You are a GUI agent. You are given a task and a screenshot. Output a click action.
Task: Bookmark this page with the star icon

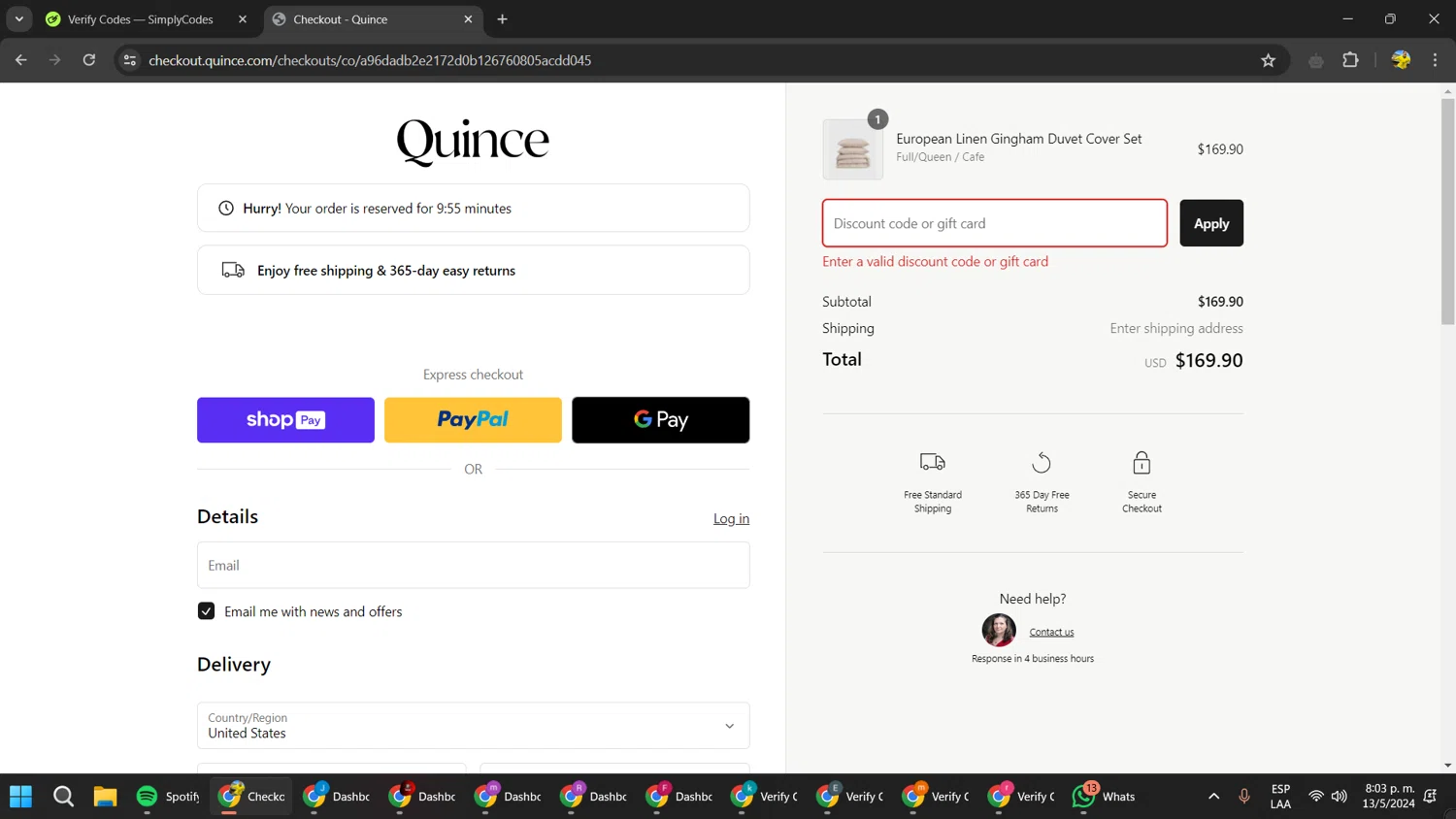(x=1268, y=60)
